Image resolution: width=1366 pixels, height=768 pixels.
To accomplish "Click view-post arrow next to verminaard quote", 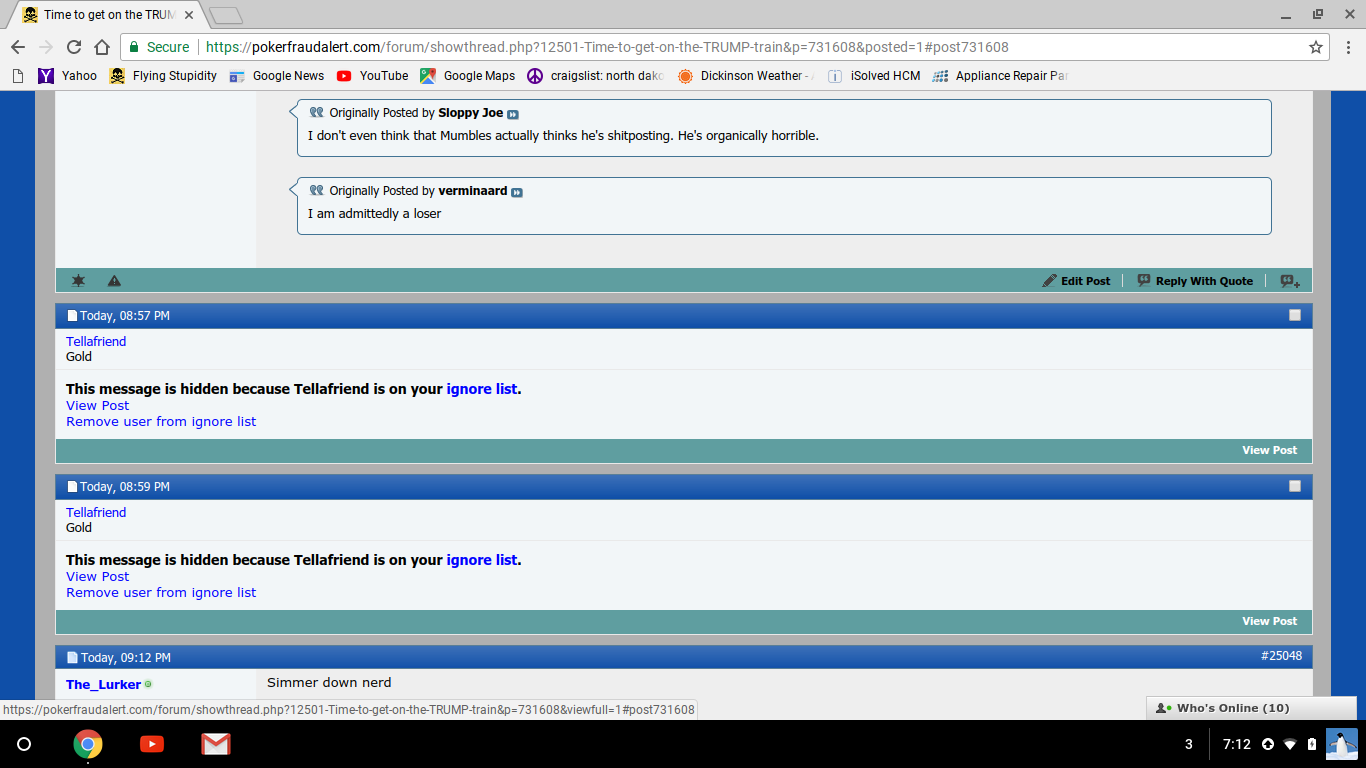I will 517,192.
